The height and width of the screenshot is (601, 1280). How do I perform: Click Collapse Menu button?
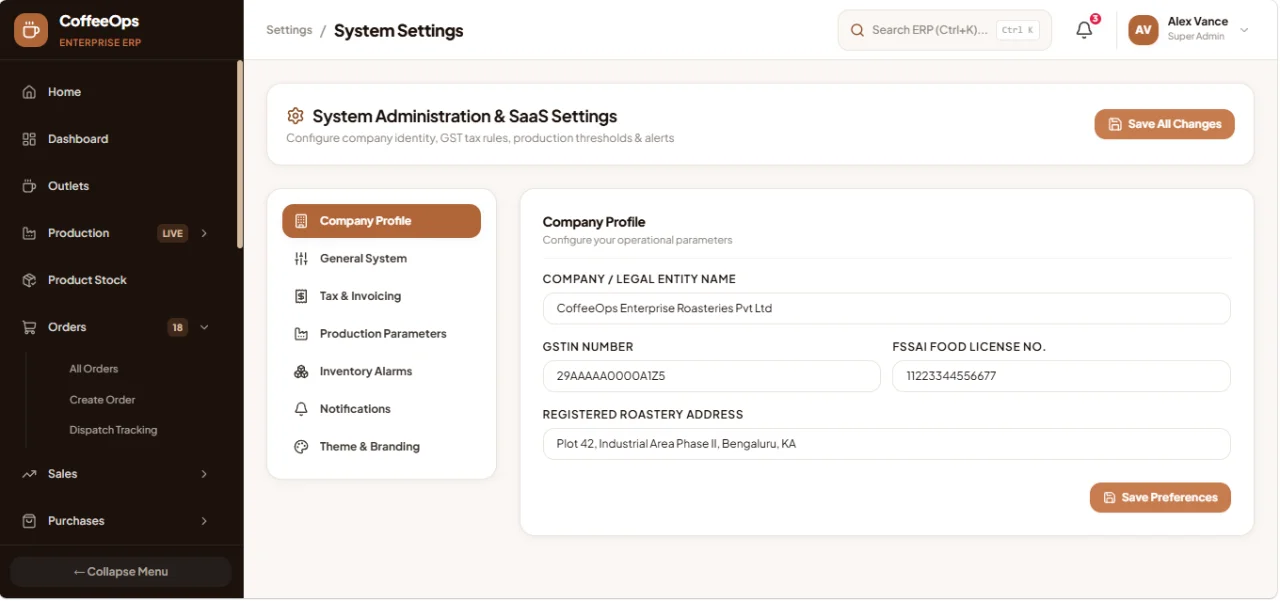coord(121,572)
